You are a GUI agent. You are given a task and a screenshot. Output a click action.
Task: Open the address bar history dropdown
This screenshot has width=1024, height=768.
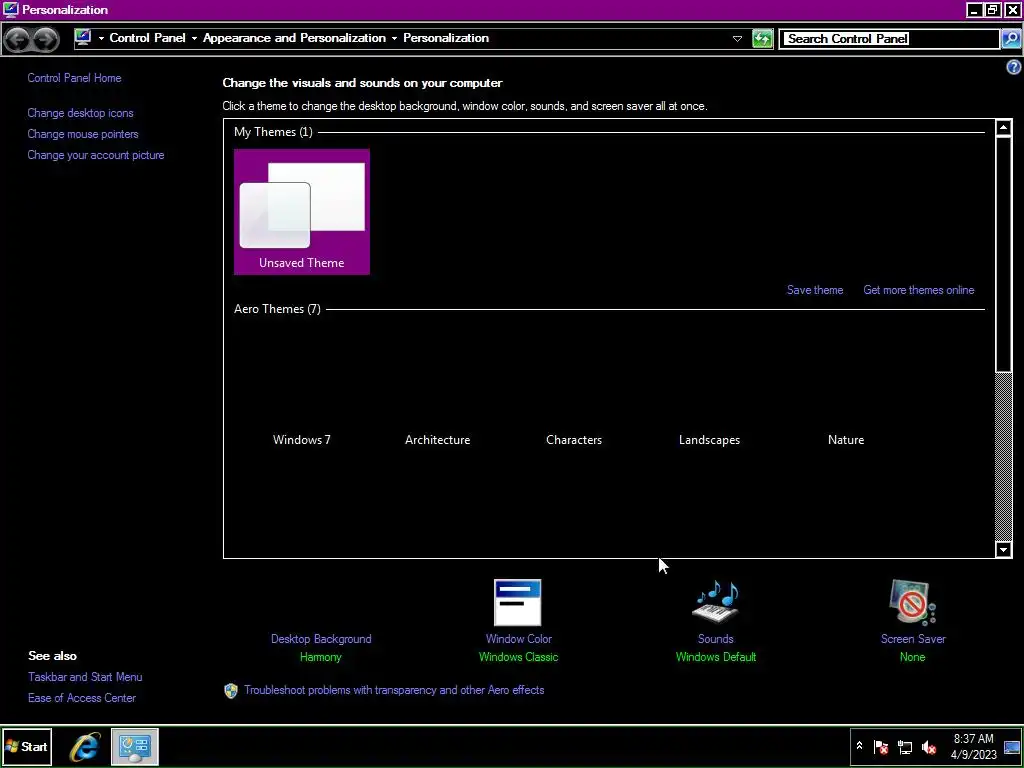737,39
